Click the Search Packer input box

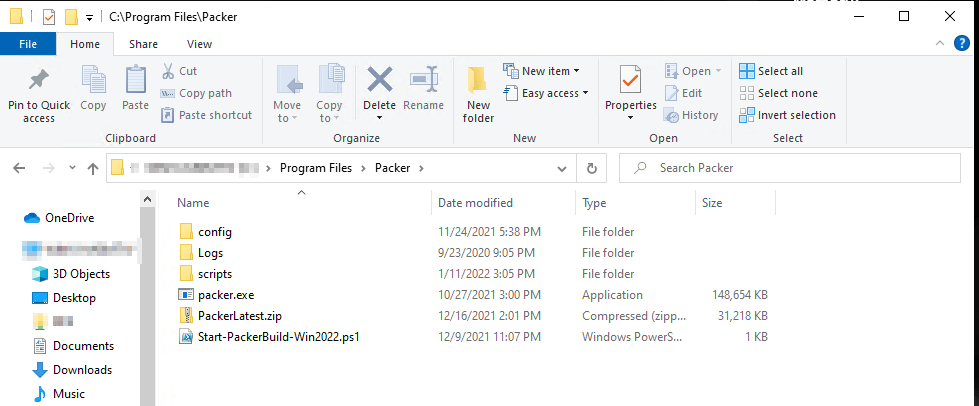(x=790, y=168)
